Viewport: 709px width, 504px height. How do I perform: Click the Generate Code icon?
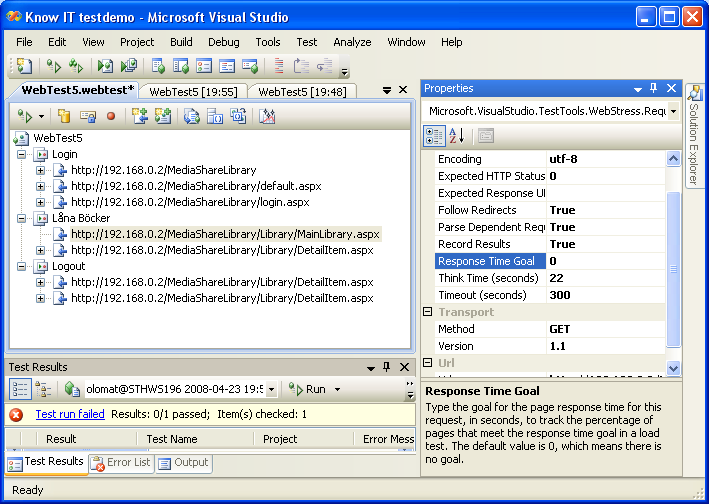192,116
